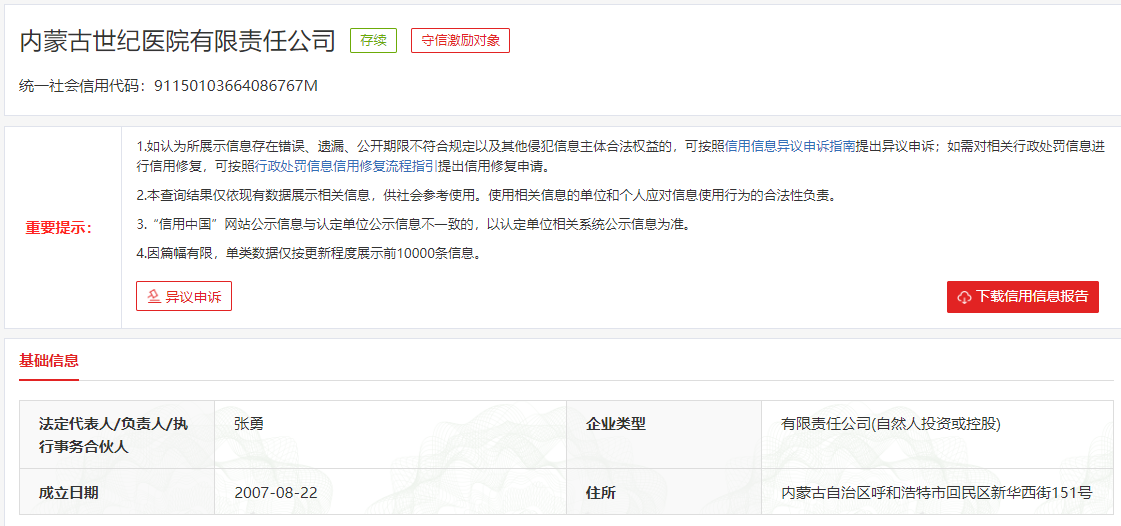This screenshot has width=1121, height=526.
Task: Click the 存续 status tag
Action: pos(373,41)
